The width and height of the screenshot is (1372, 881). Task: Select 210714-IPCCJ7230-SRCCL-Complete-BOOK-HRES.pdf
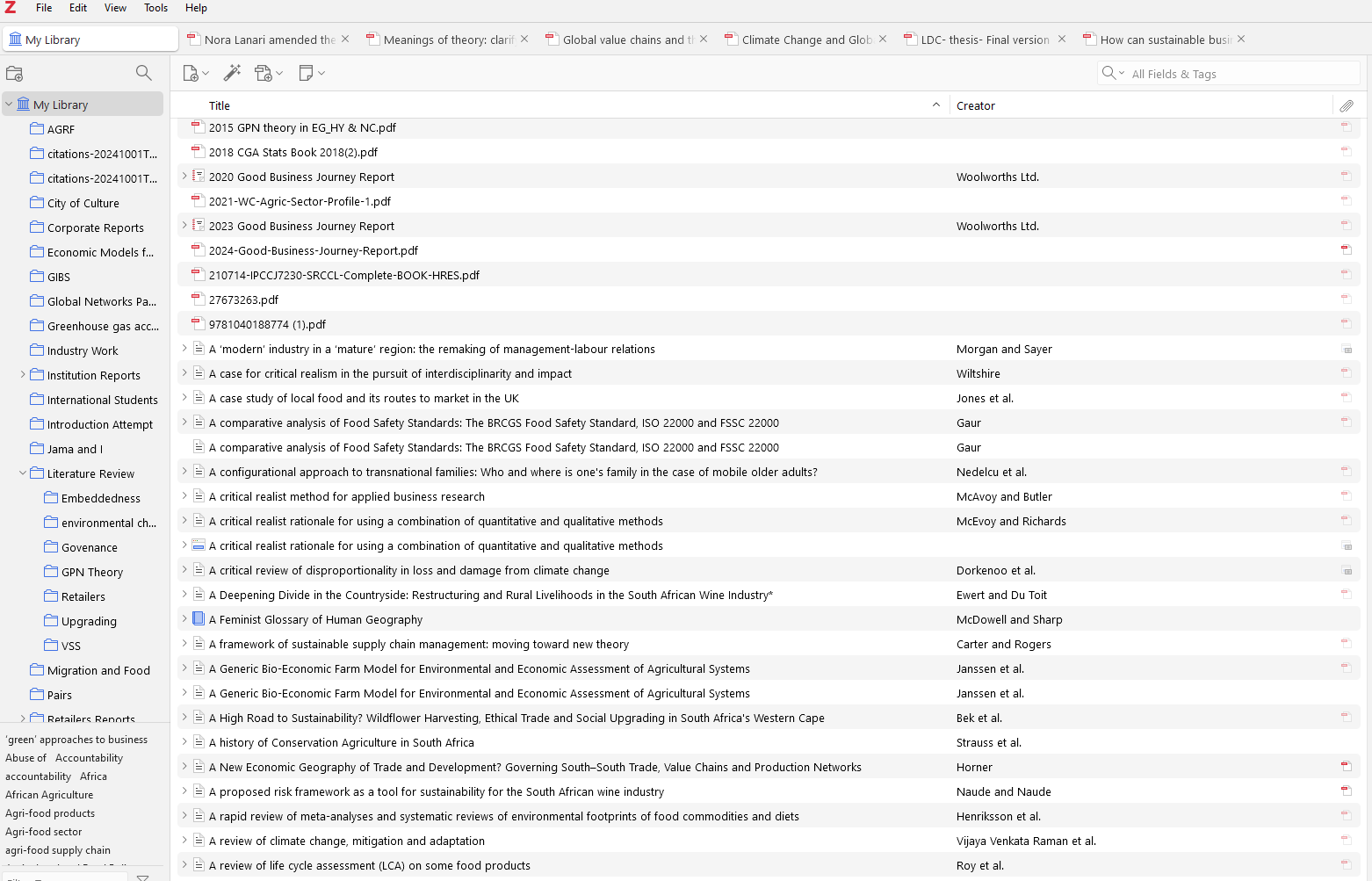tap(769, 275)
